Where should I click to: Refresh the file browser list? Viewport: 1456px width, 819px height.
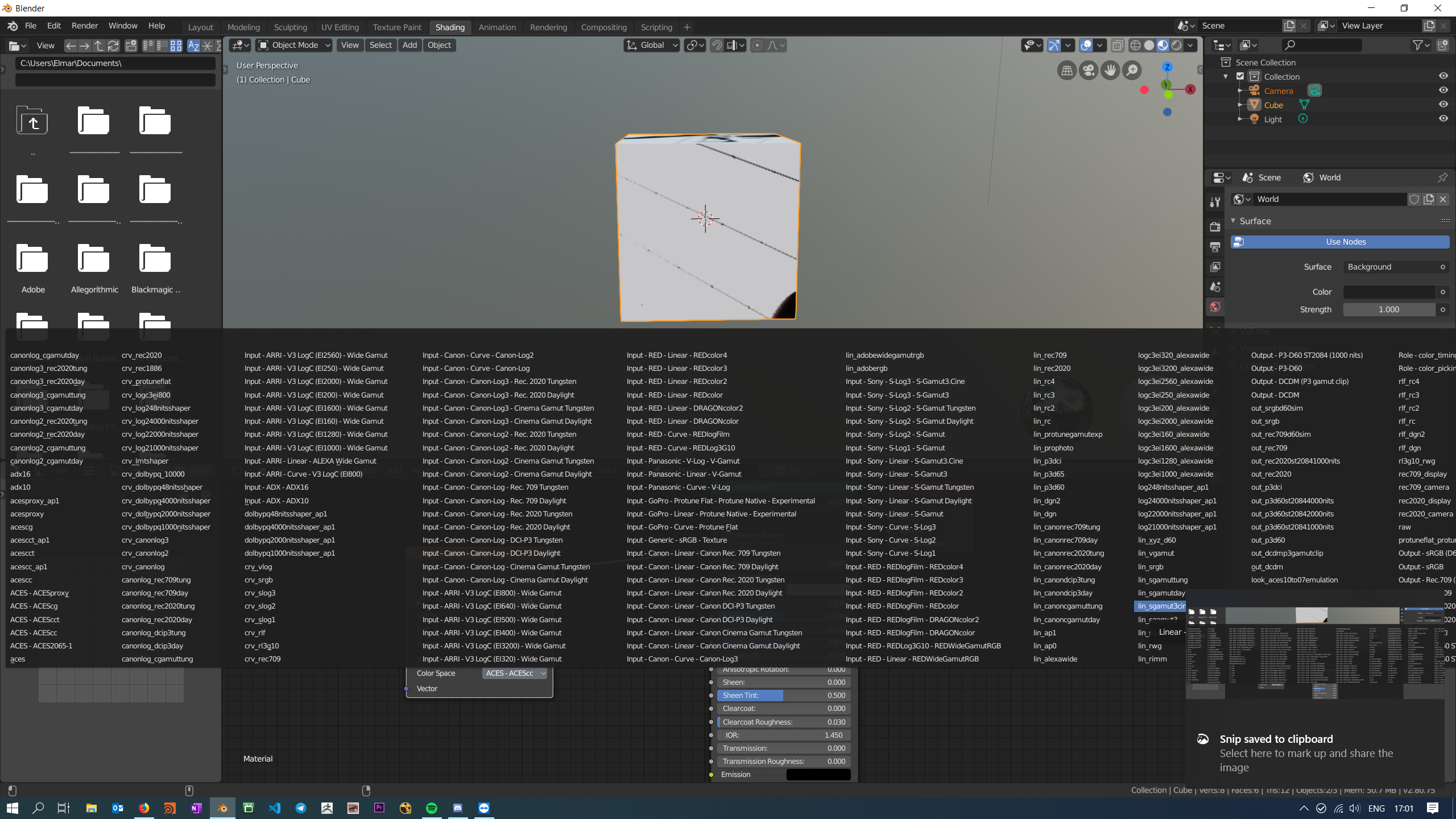click(113, 45)
